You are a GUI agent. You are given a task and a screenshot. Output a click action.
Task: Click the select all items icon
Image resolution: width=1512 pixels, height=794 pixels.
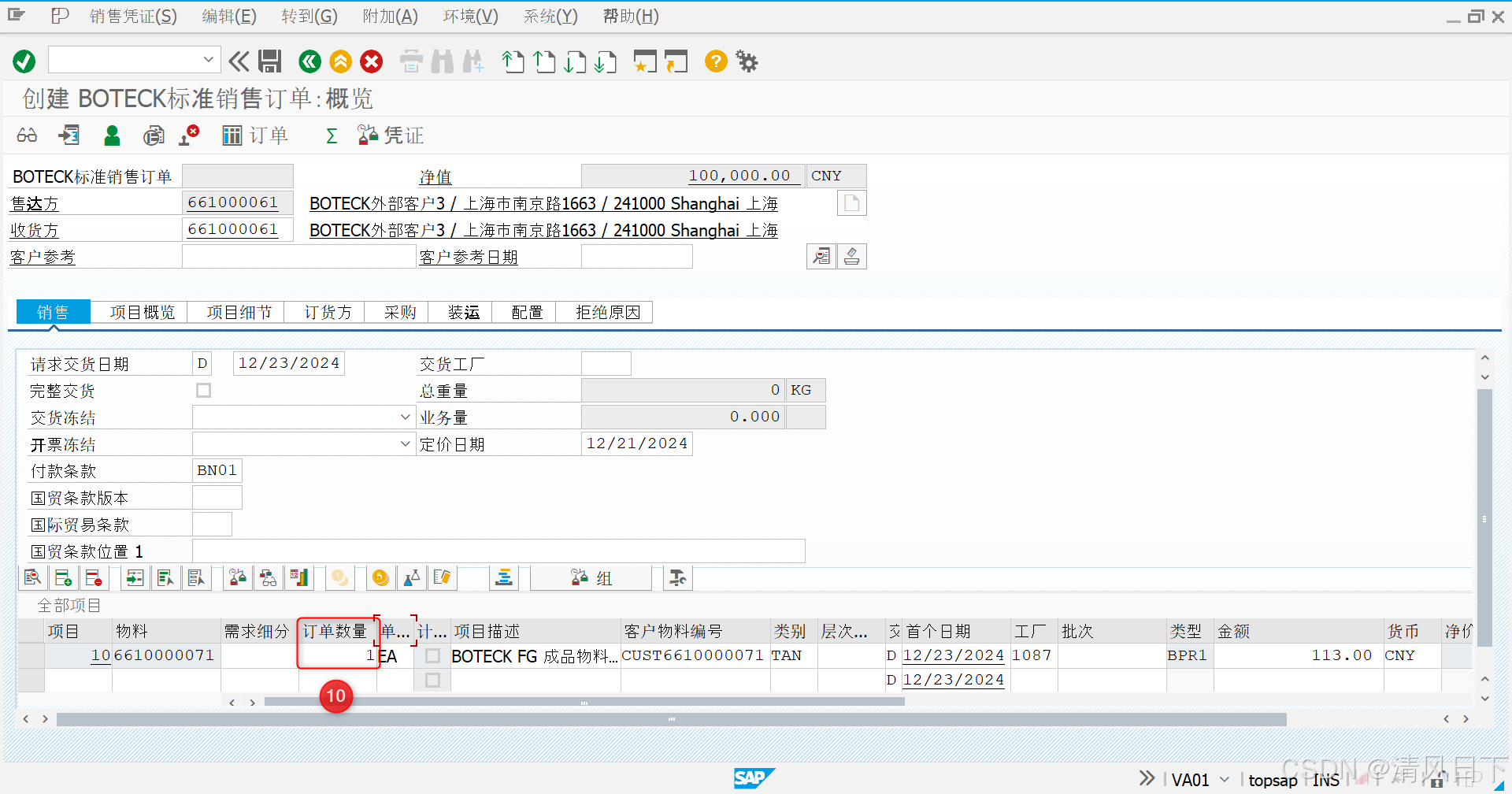(165, 578)
